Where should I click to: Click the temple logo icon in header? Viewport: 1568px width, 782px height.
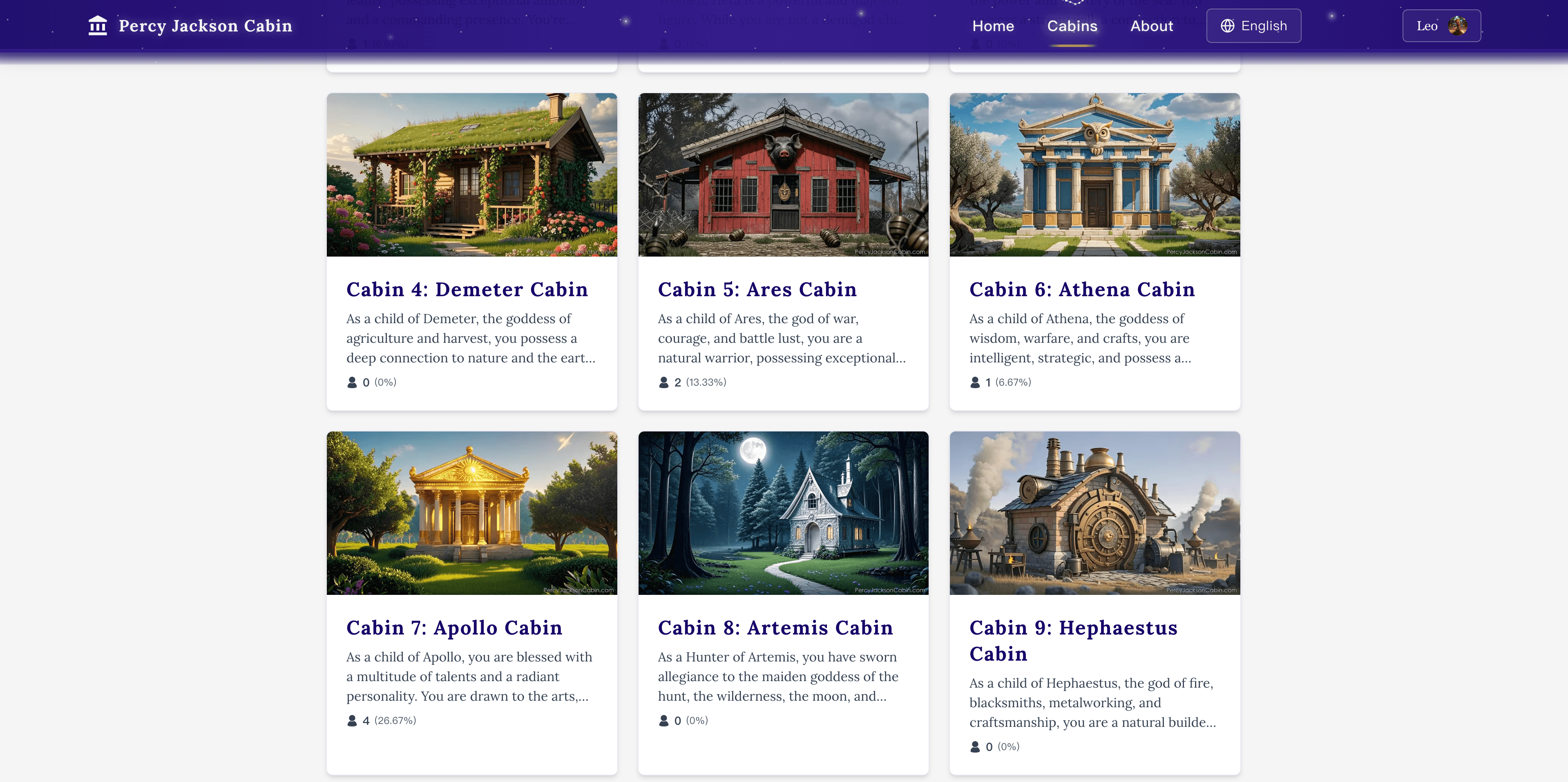coord(97,26)
